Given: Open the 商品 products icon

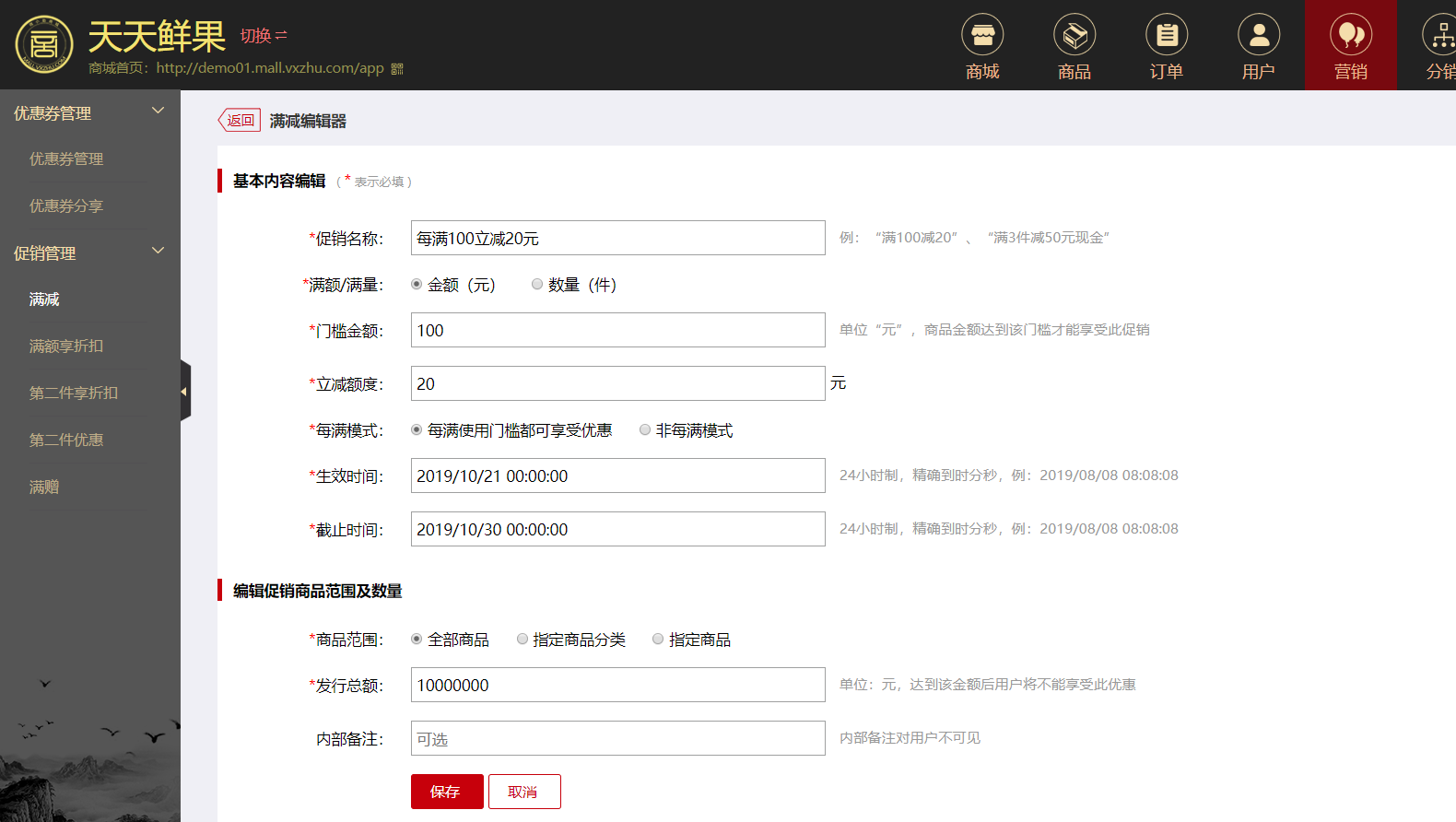Looking at the screenshot, I should point(1074,45).
